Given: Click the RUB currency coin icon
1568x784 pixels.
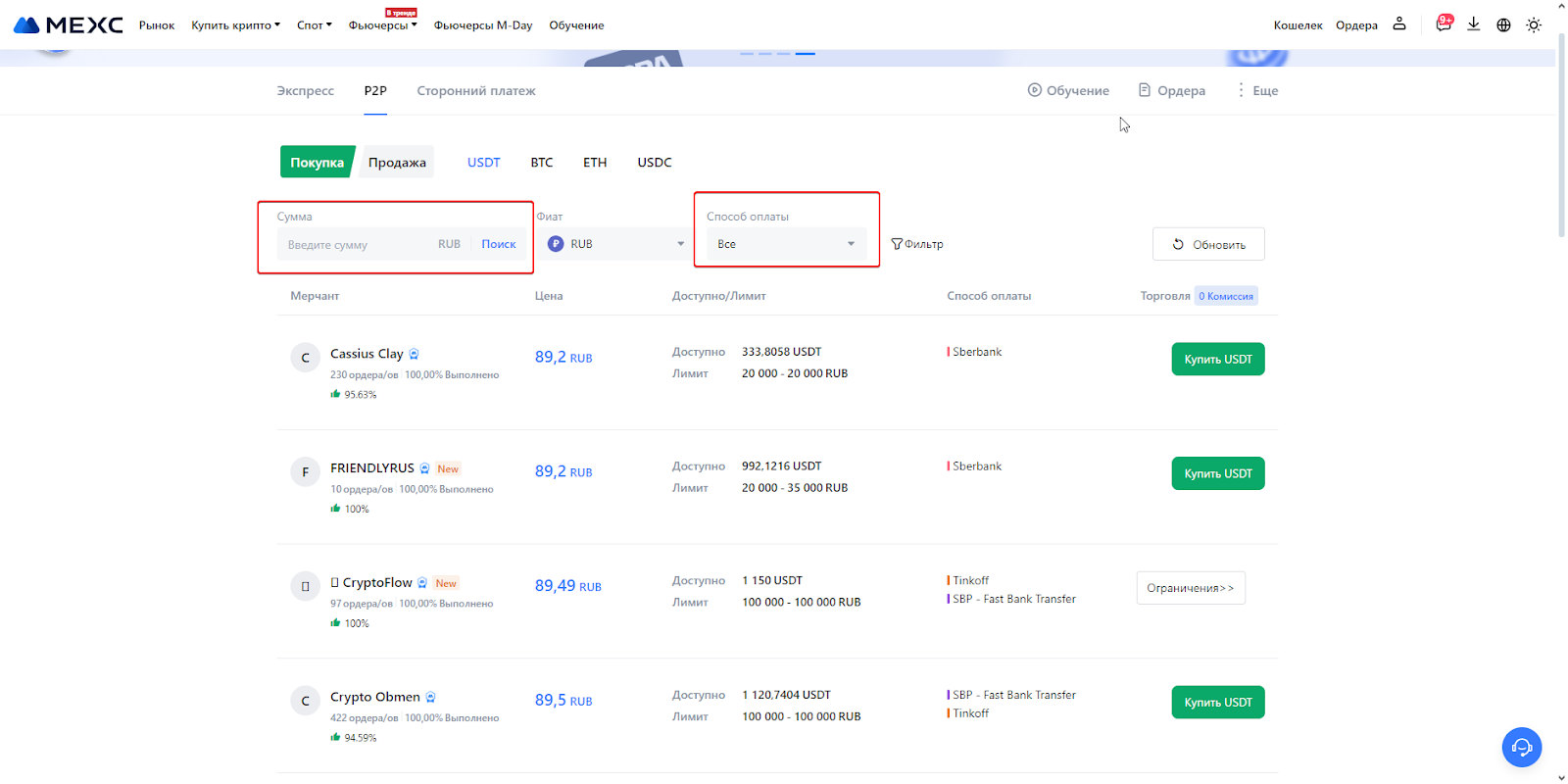Looking at the screenshot, I should coord(556,244).
